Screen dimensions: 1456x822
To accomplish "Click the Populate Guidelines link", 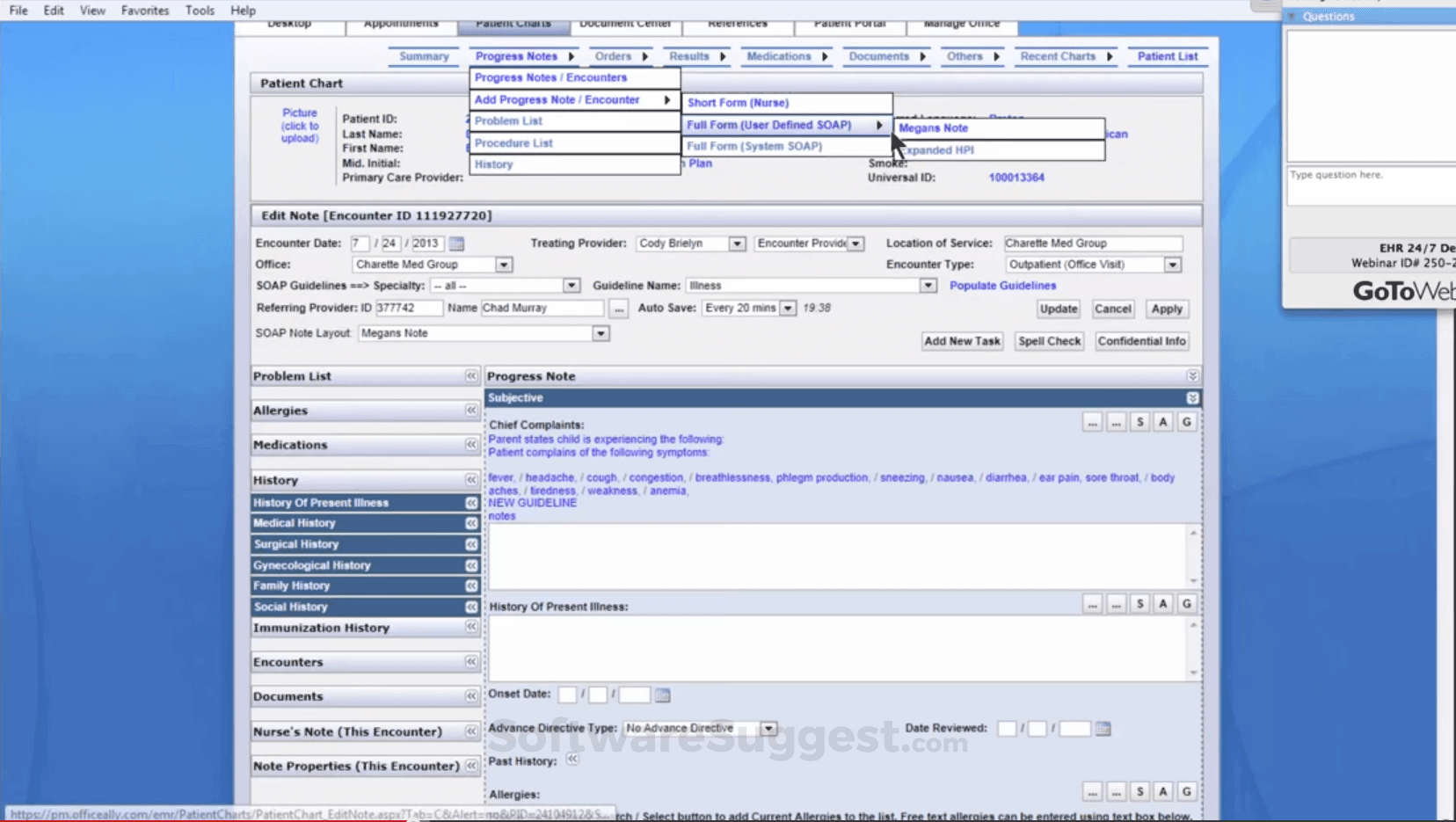I will pos(1002,285).
